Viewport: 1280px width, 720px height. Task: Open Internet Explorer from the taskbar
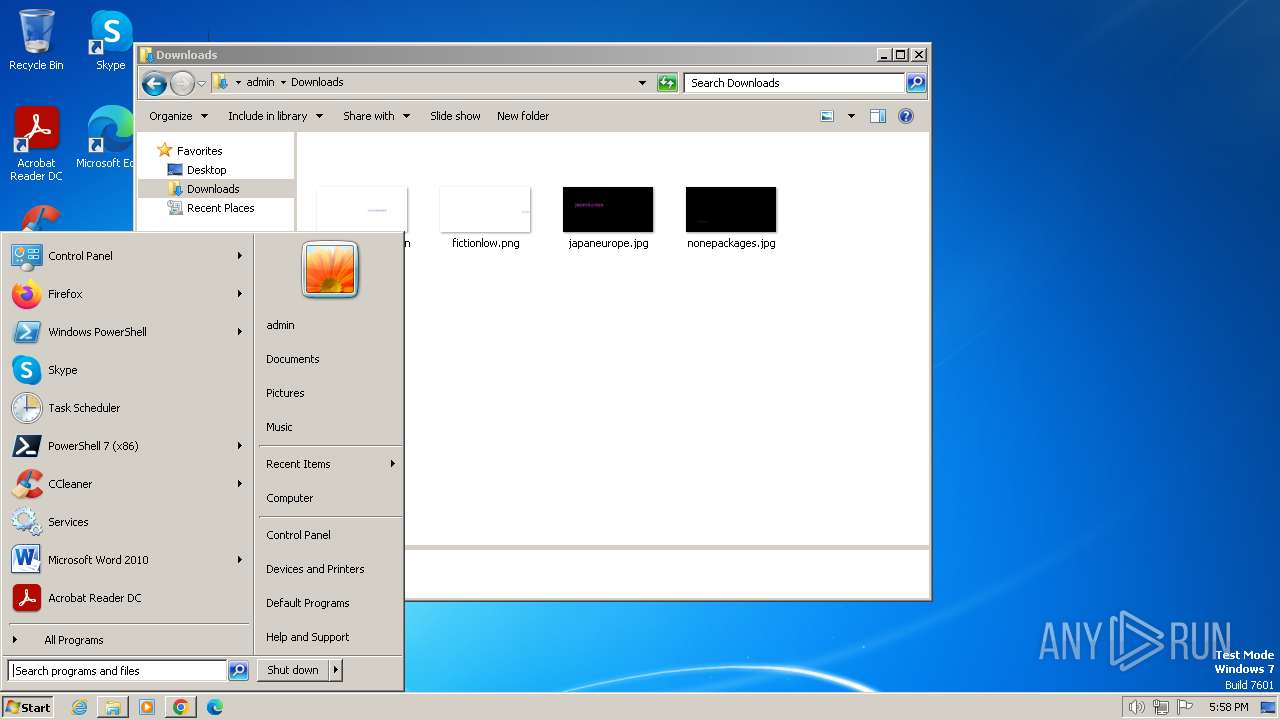pos(79,707)
